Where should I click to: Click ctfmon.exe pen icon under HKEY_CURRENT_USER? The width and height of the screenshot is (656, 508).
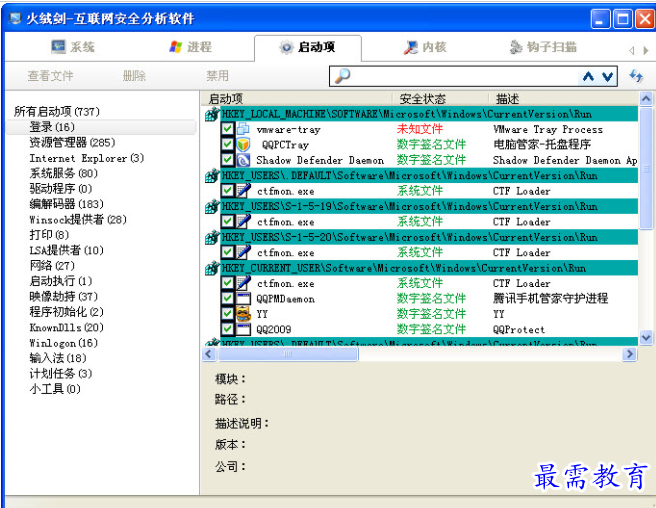(243, 283)
